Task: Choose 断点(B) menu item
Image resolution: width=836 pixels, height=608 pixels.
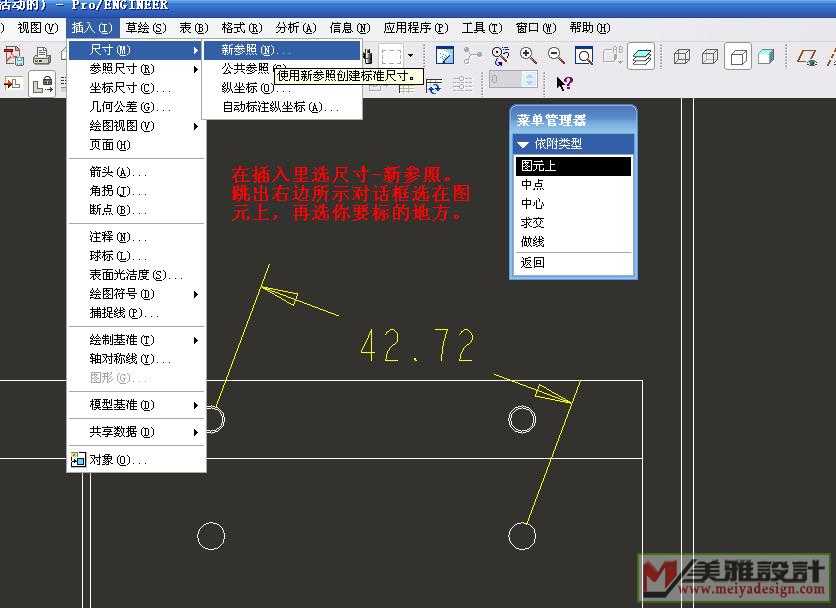Action: tap(135, 210)
